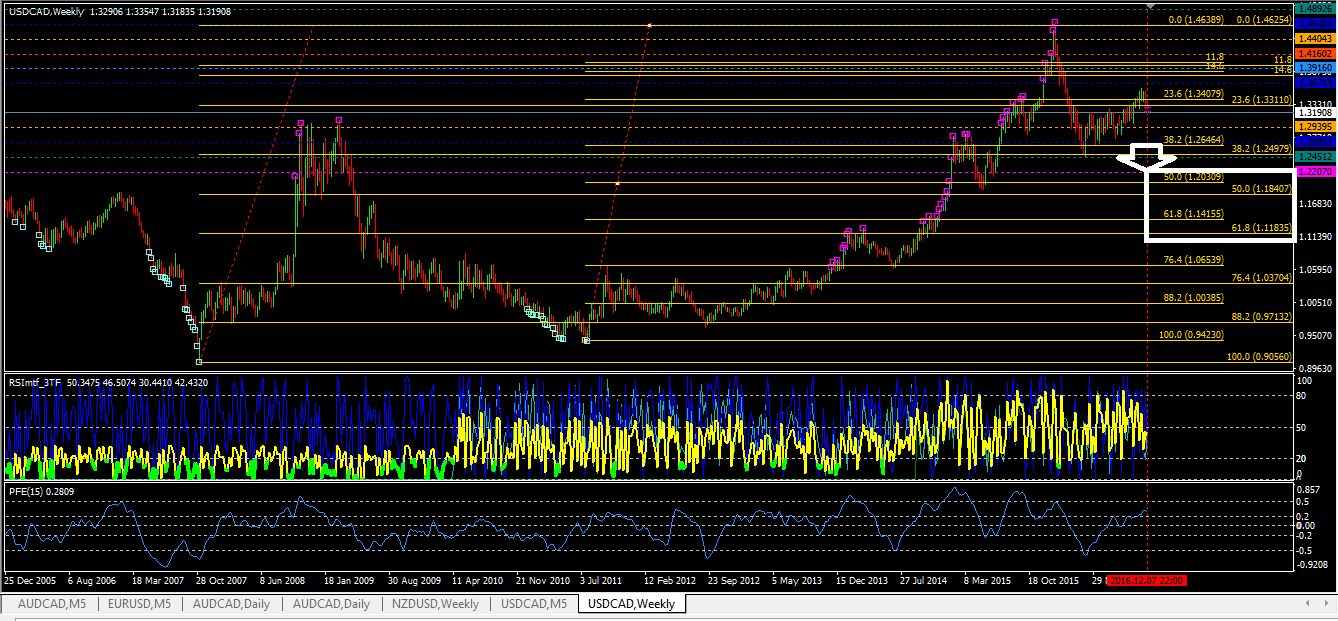The height and width of the screenshot is (621, 1338).
Task: Click the teal 1.24512 price level label
Action: (x=1313, y=157)
